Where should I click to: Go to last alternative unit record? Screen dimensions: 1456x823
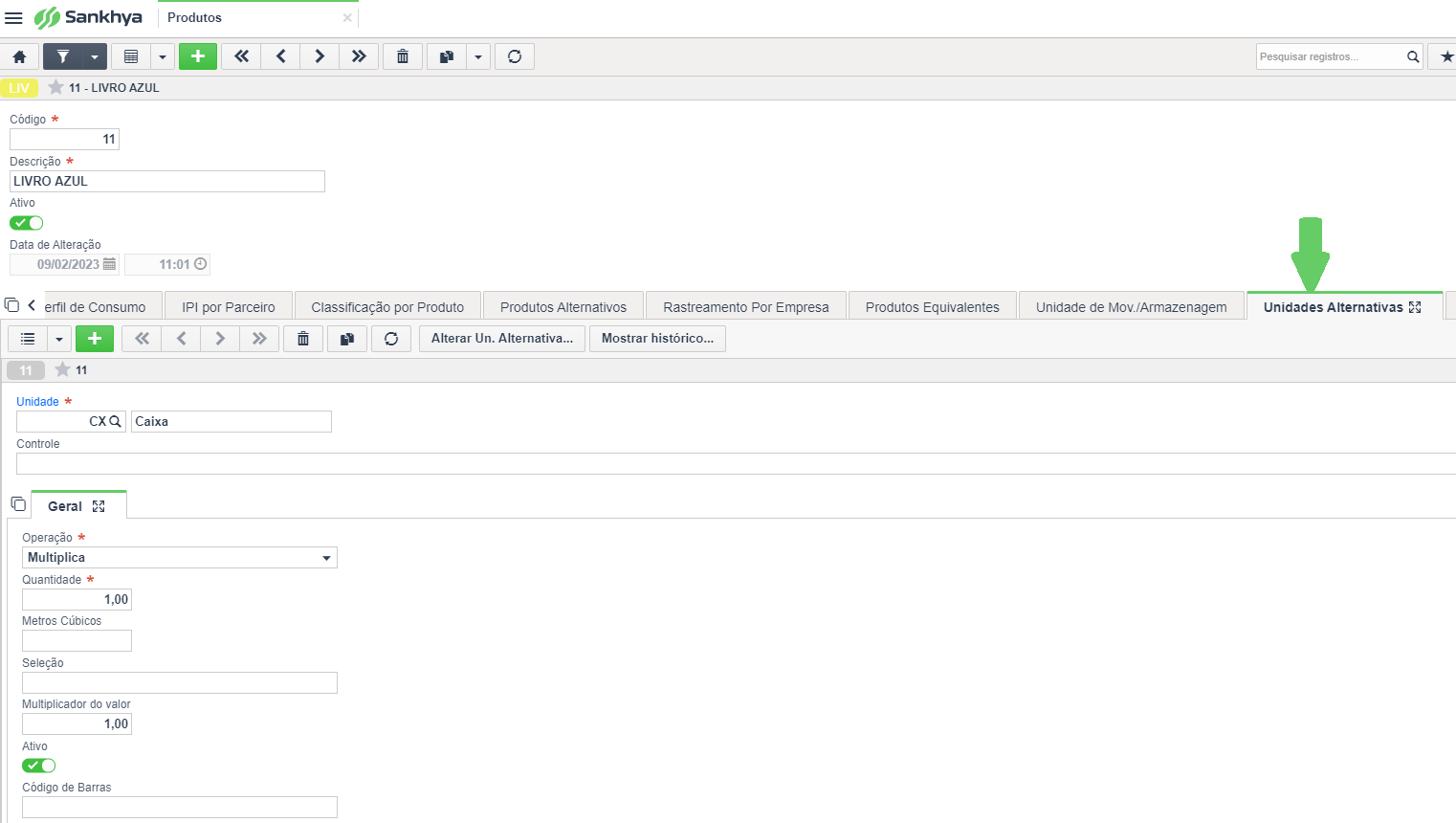(x=259, y=339)
